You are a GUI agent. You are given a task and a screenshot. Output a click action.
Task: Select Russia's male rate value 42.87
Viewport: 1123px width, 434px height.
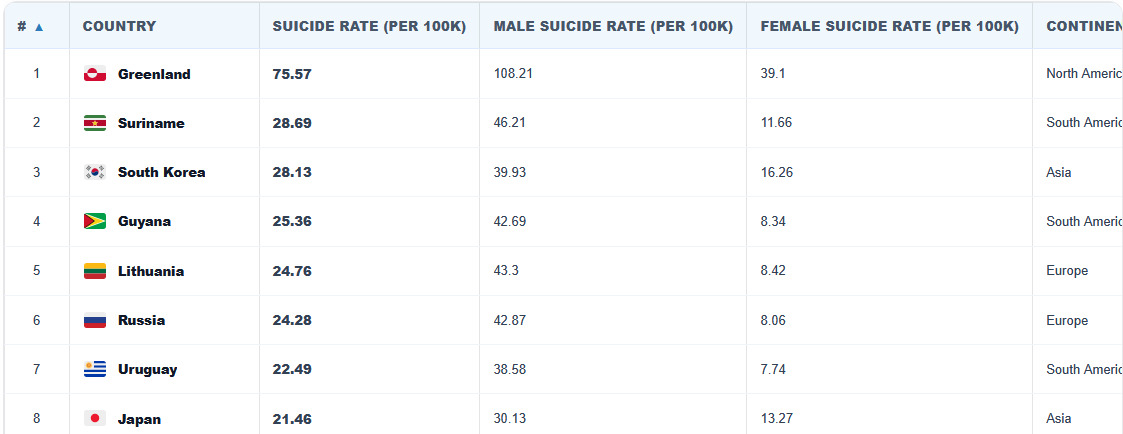click(x=510, y=320)
